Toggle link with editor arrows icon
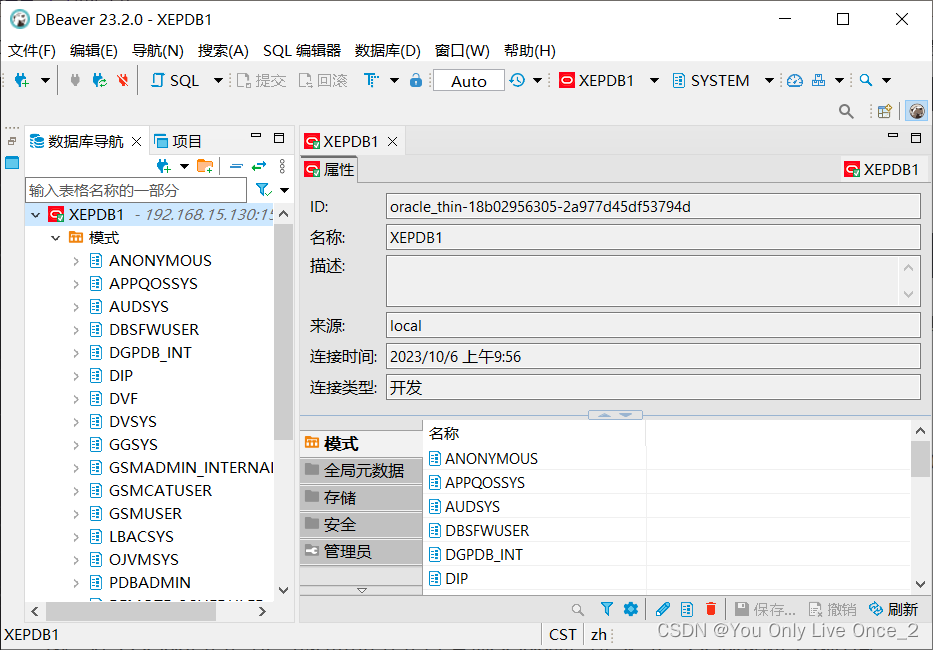The height and width of the screenshot is (650, 933). pos(259,166)
